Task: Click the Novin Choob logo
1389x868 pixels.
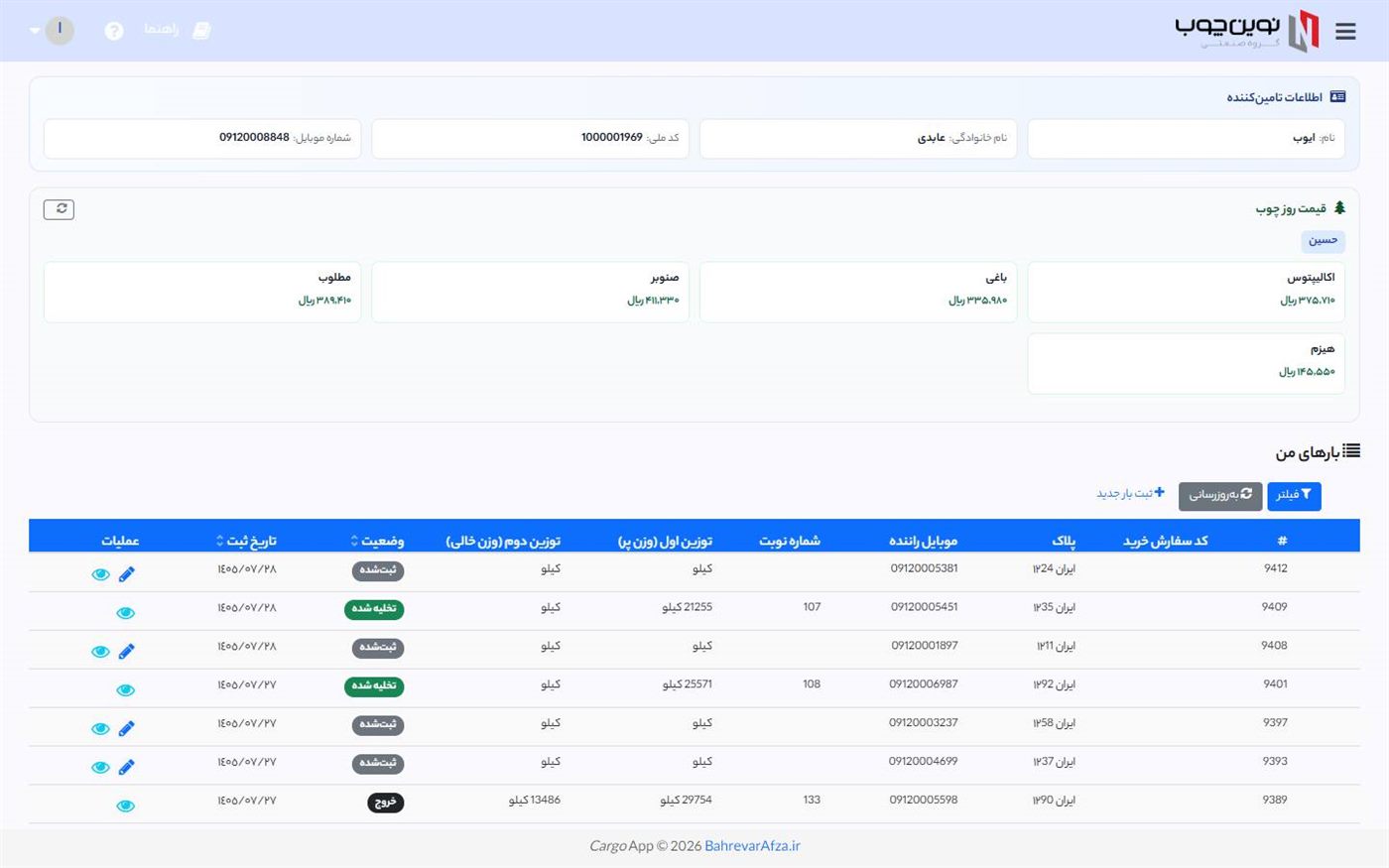Action: 1247,30
